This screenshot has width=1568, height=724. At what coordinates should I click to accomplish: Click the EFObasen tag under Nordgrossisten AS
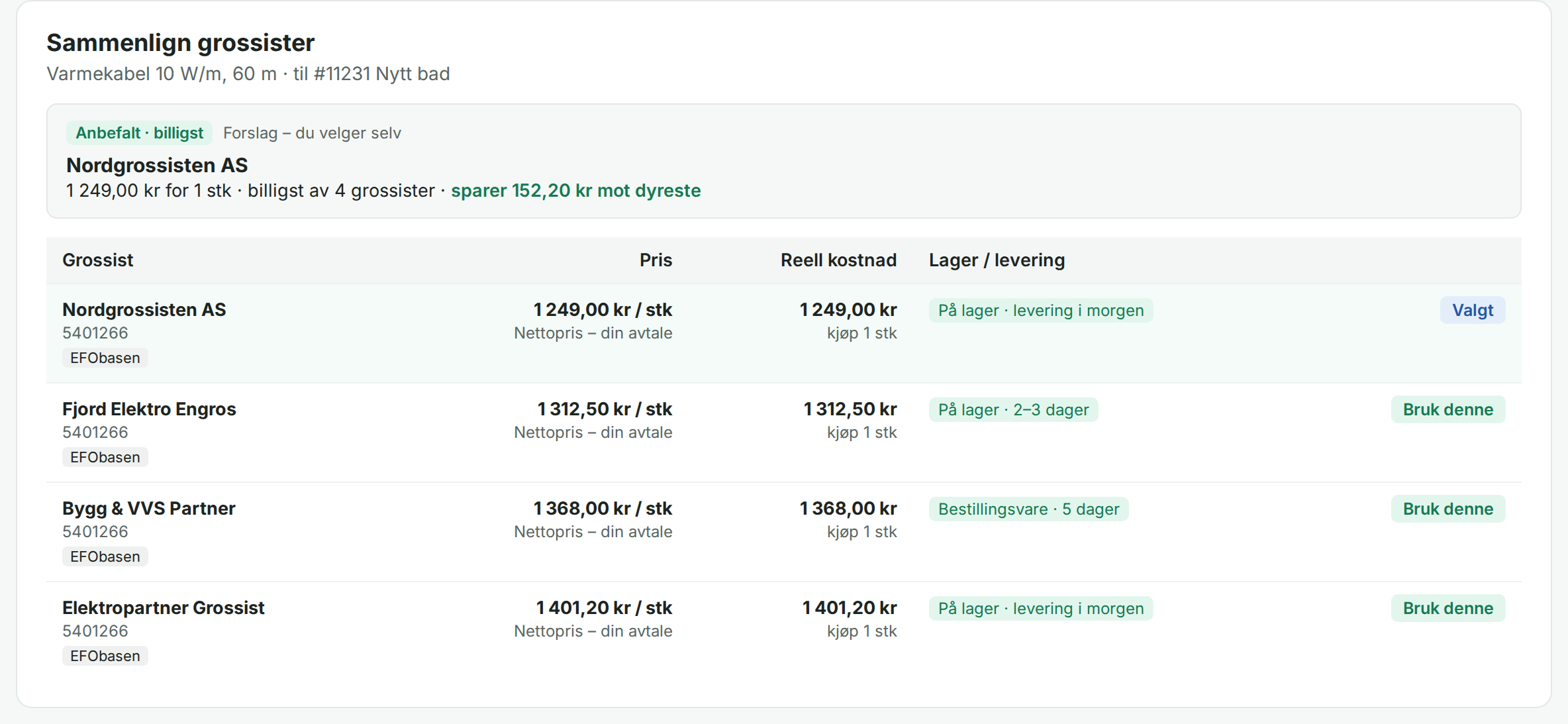pyautogui.click(x=105, y=358)
